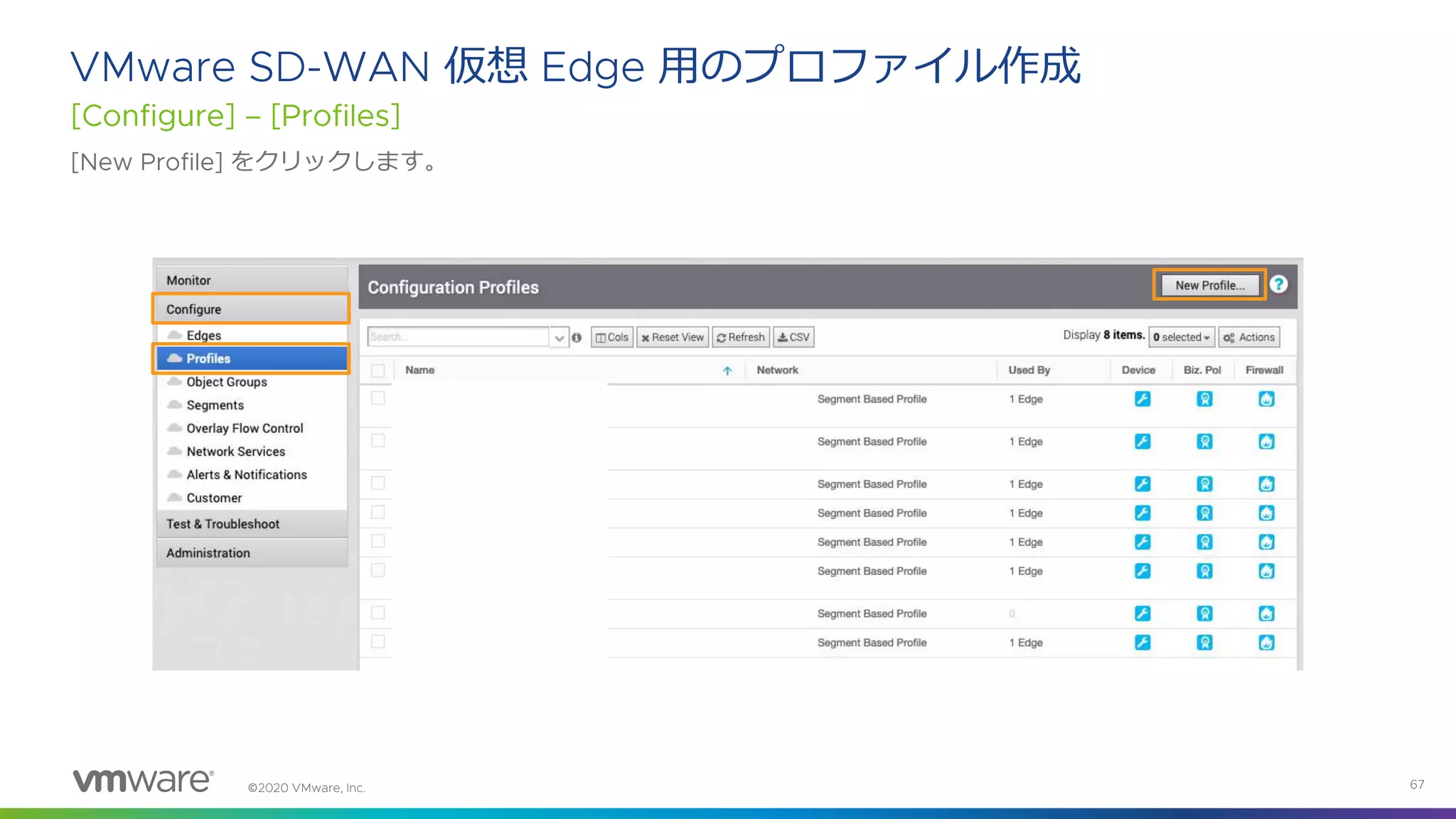Open the 0 selected dropdown
The height and width of the screenshot is (819, 1456).
(x=1181, y=337)
